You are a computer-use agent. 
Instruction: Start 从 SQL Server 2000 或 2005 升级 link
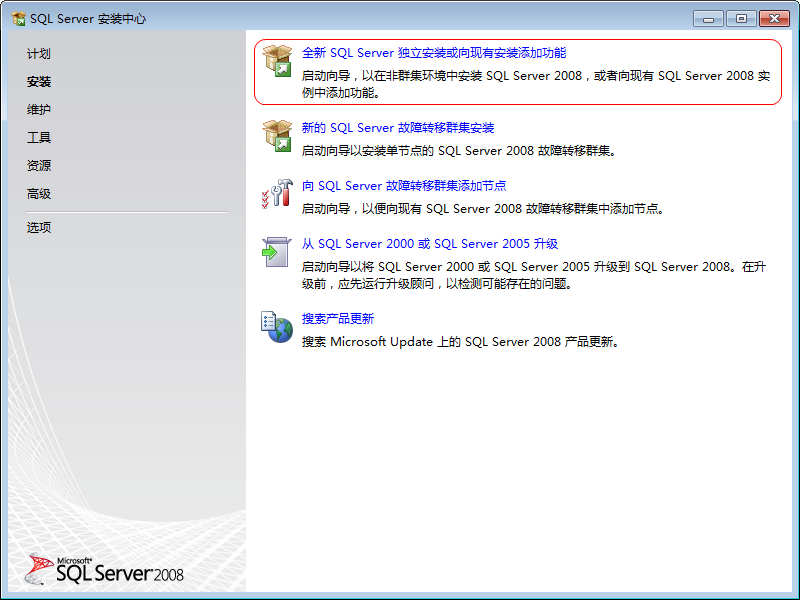click(x=430, y=244)
